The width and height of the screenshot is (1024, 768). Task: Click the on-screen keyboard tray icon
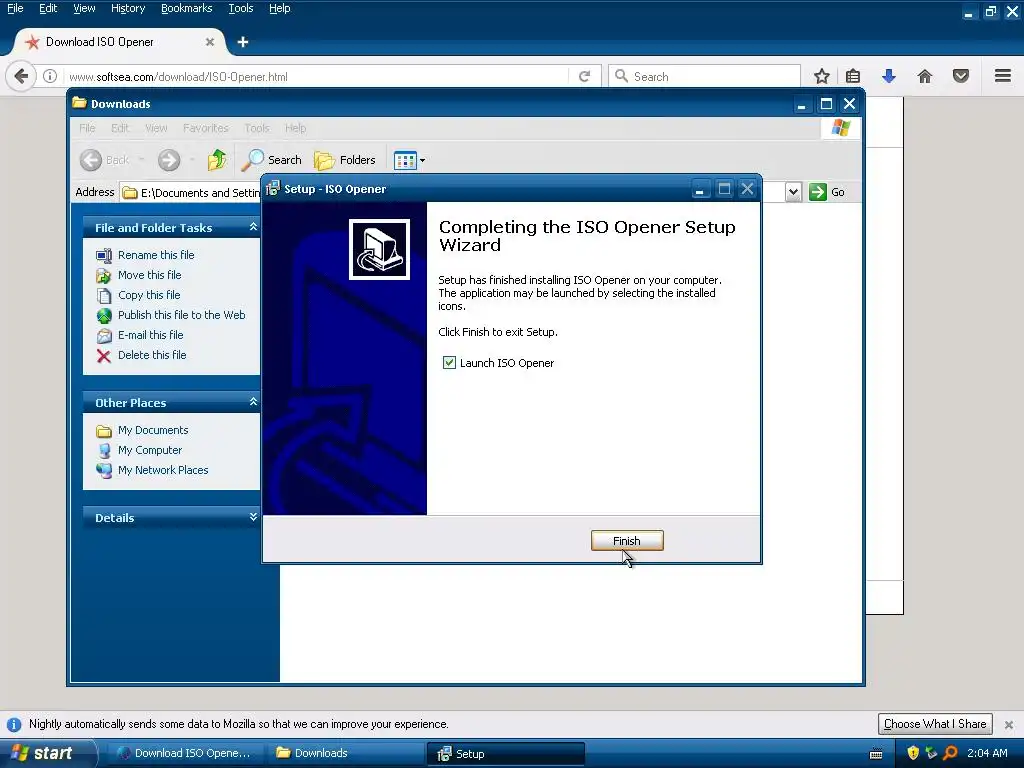point(876,754)
